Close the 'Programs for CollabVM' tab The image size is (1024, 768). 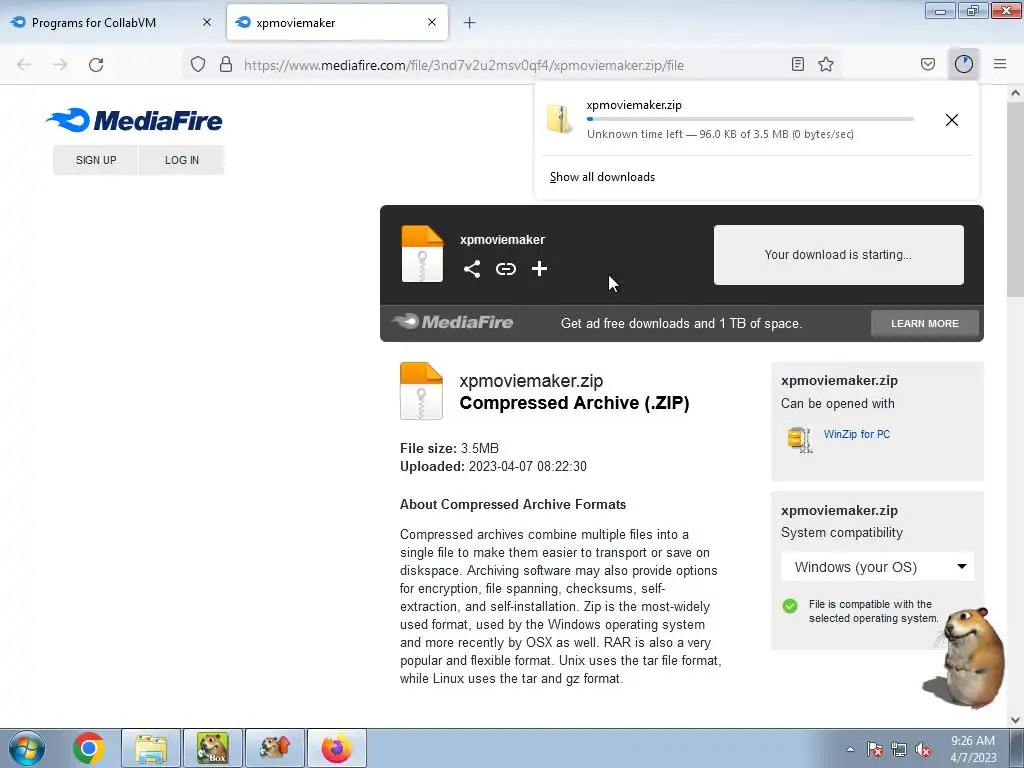click(x=207, y=22)
